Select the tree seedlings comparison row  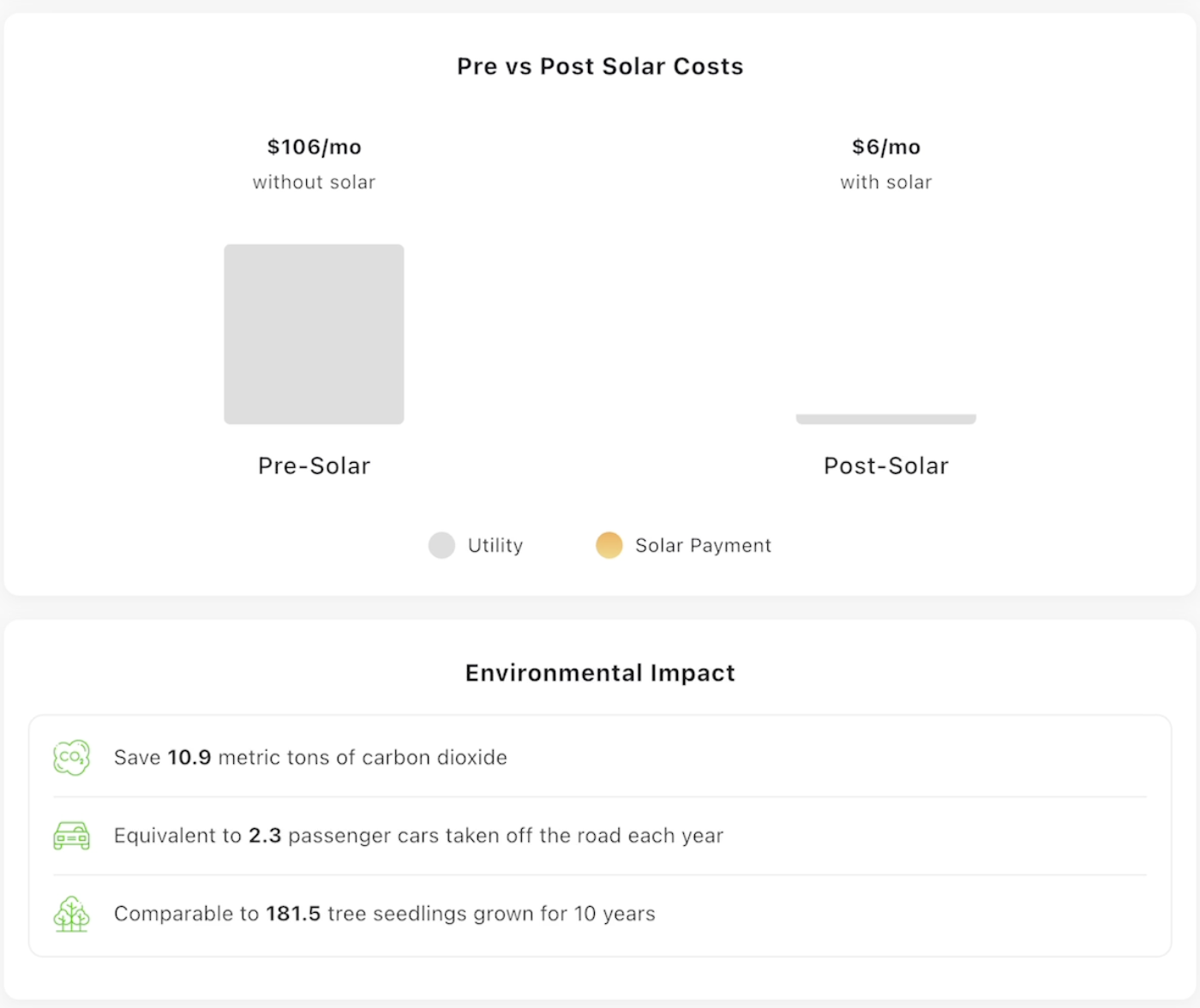600,914
